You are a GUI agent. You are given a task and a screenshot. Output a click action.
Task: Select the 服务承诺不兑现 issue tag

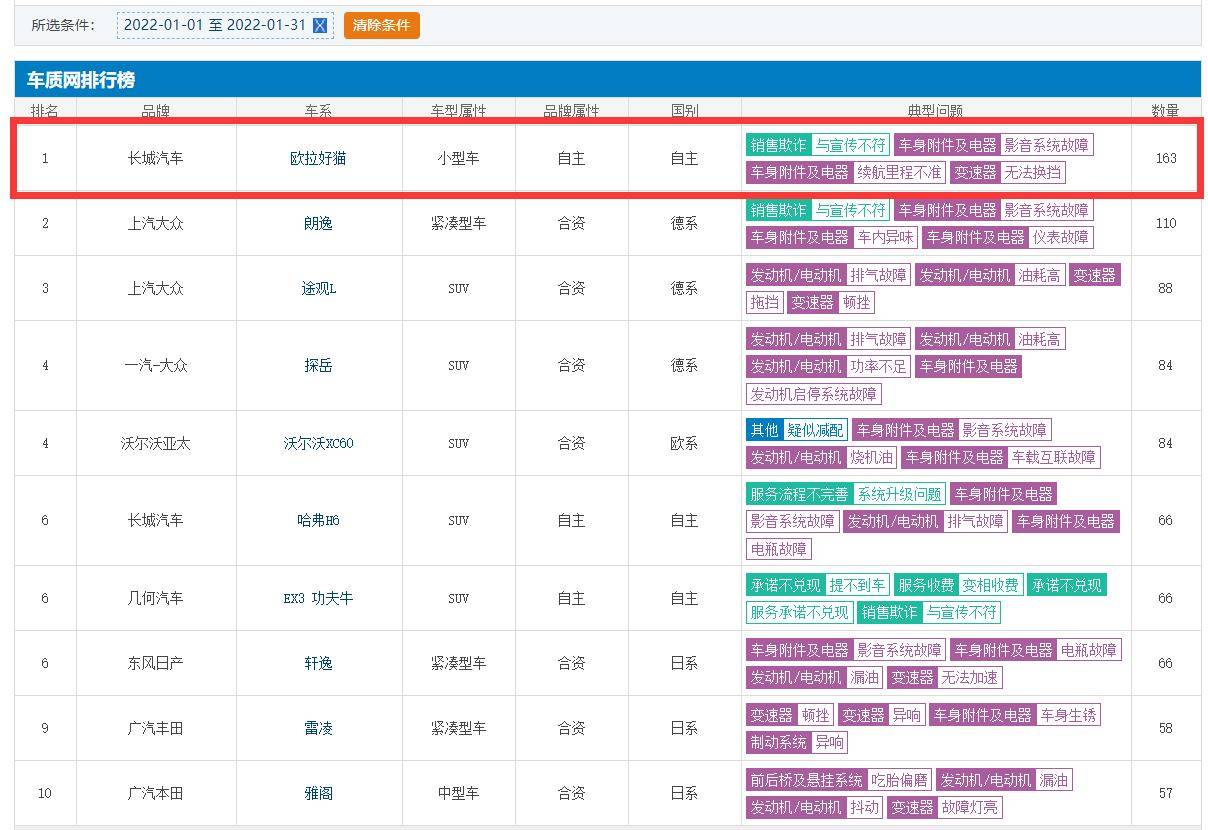799,612
